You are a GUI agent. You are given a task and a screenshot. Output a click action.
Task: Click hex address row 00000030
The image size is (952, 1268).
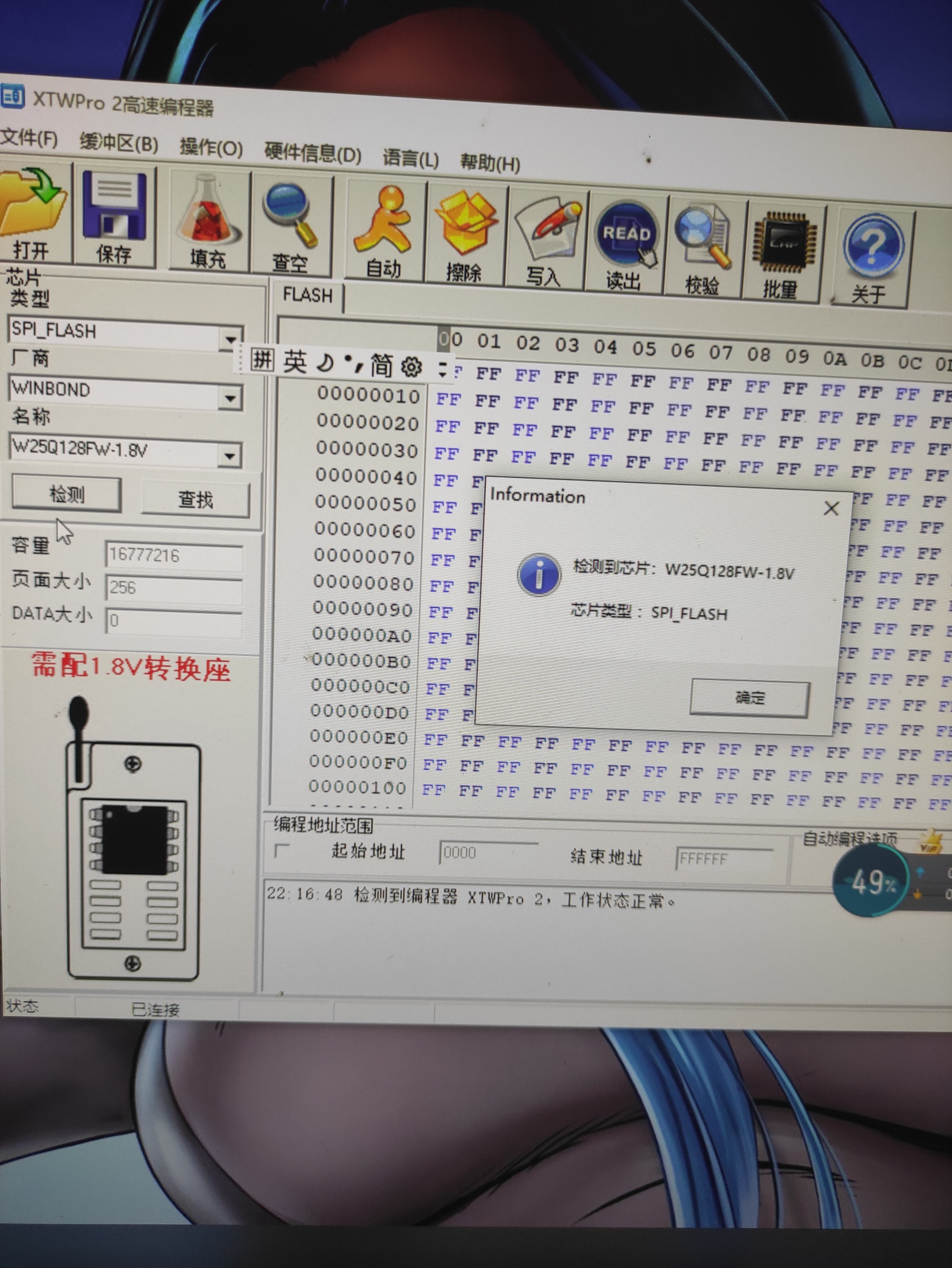[x=367, y=449]
